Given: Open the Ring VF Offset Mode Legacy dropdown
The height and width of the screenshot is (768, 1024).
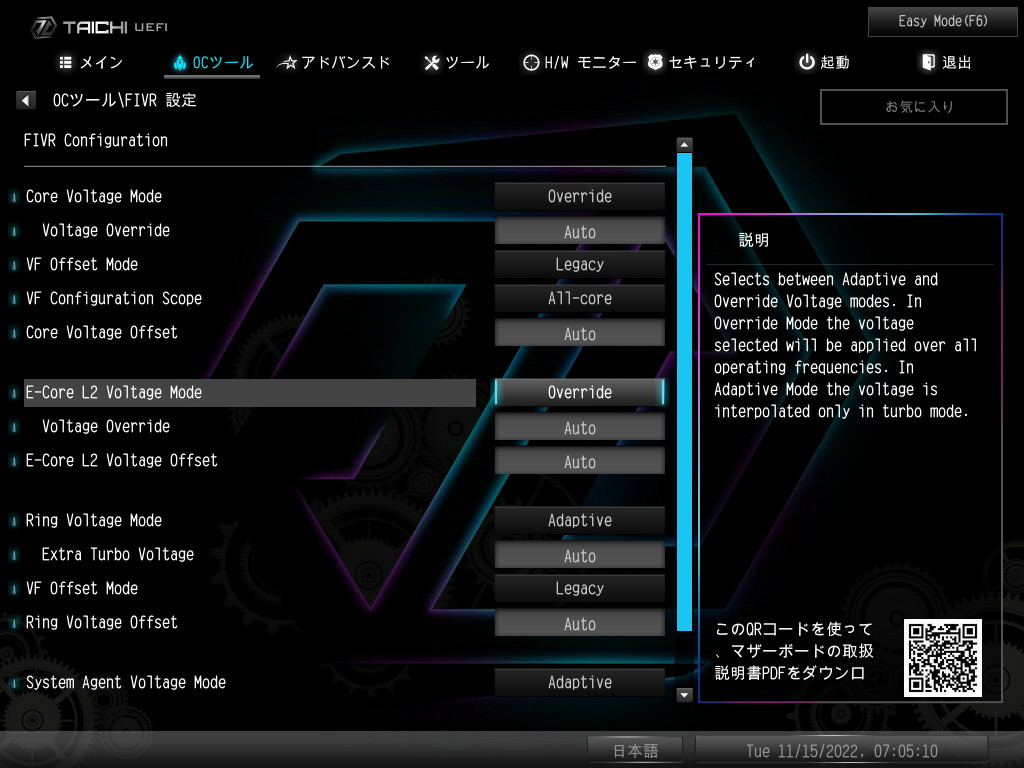Looking at the screenshot, I should point(580,588).
